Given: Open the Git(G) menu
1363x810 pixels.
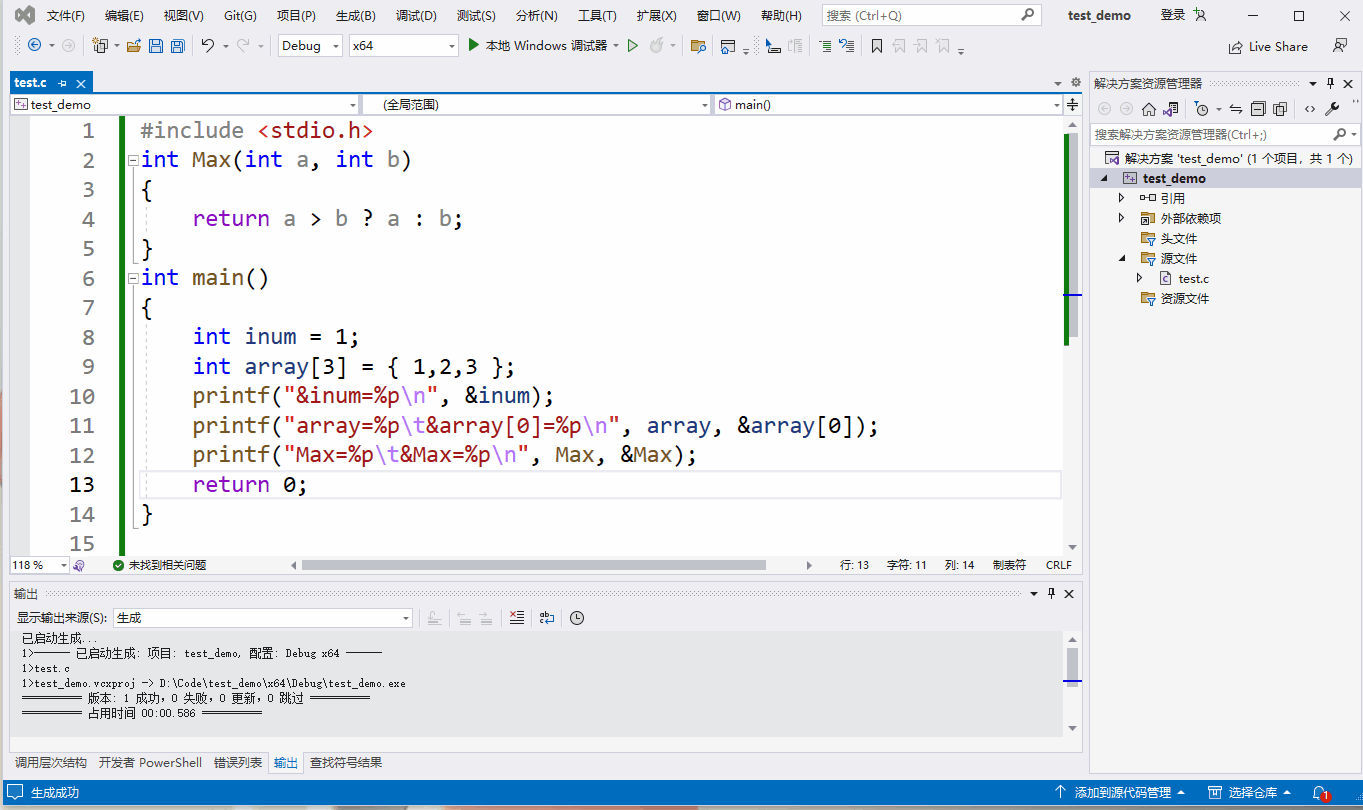Looking at the screenshot, I should (x=240, y=16).
